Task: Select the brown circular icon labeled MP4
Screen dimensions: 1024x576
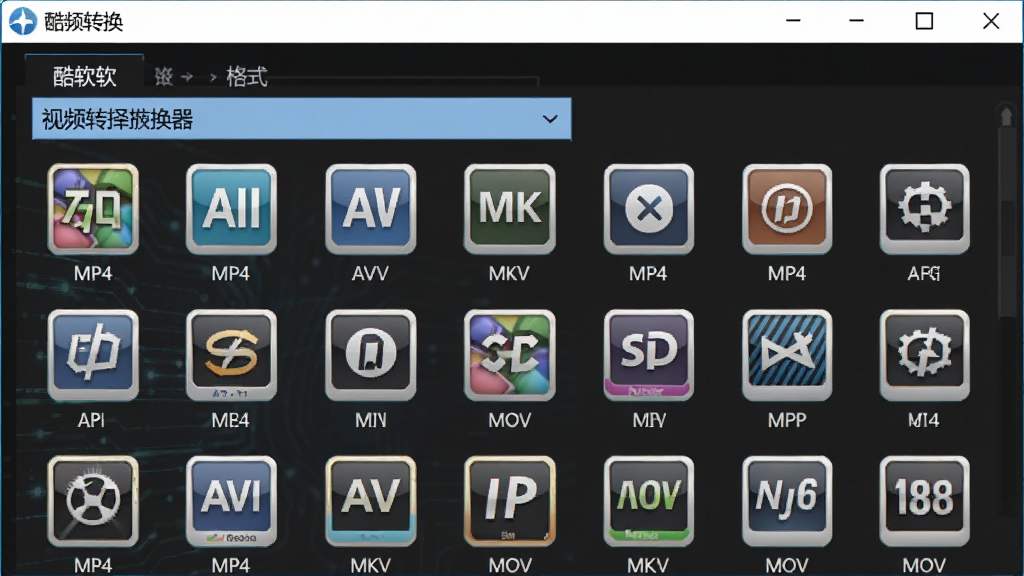Action: click(787, 209)
